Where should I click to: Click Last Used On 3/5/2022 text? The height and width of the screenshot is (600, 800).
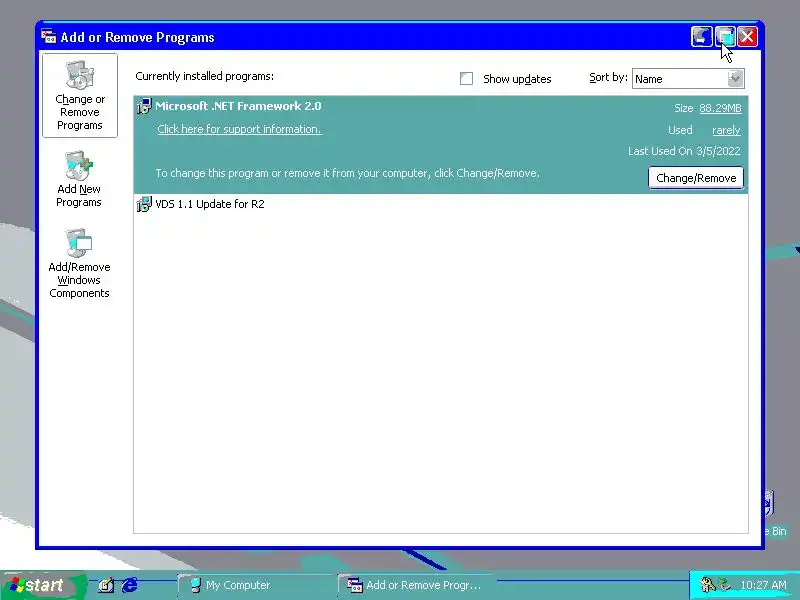click(684, 151)
